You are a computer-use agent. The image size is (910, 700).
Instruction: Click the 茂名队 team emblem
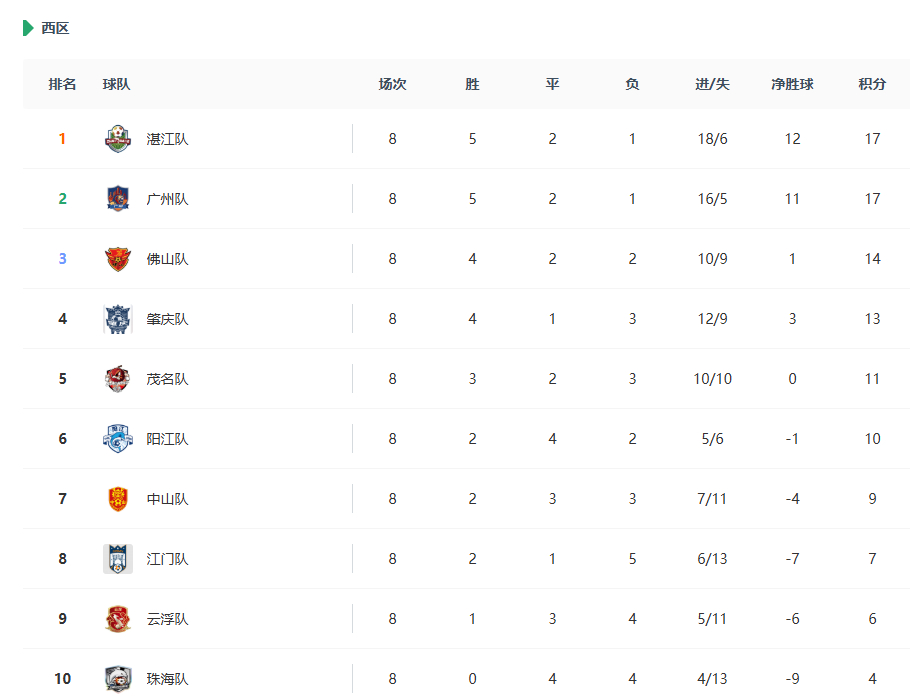coord(118,379)
